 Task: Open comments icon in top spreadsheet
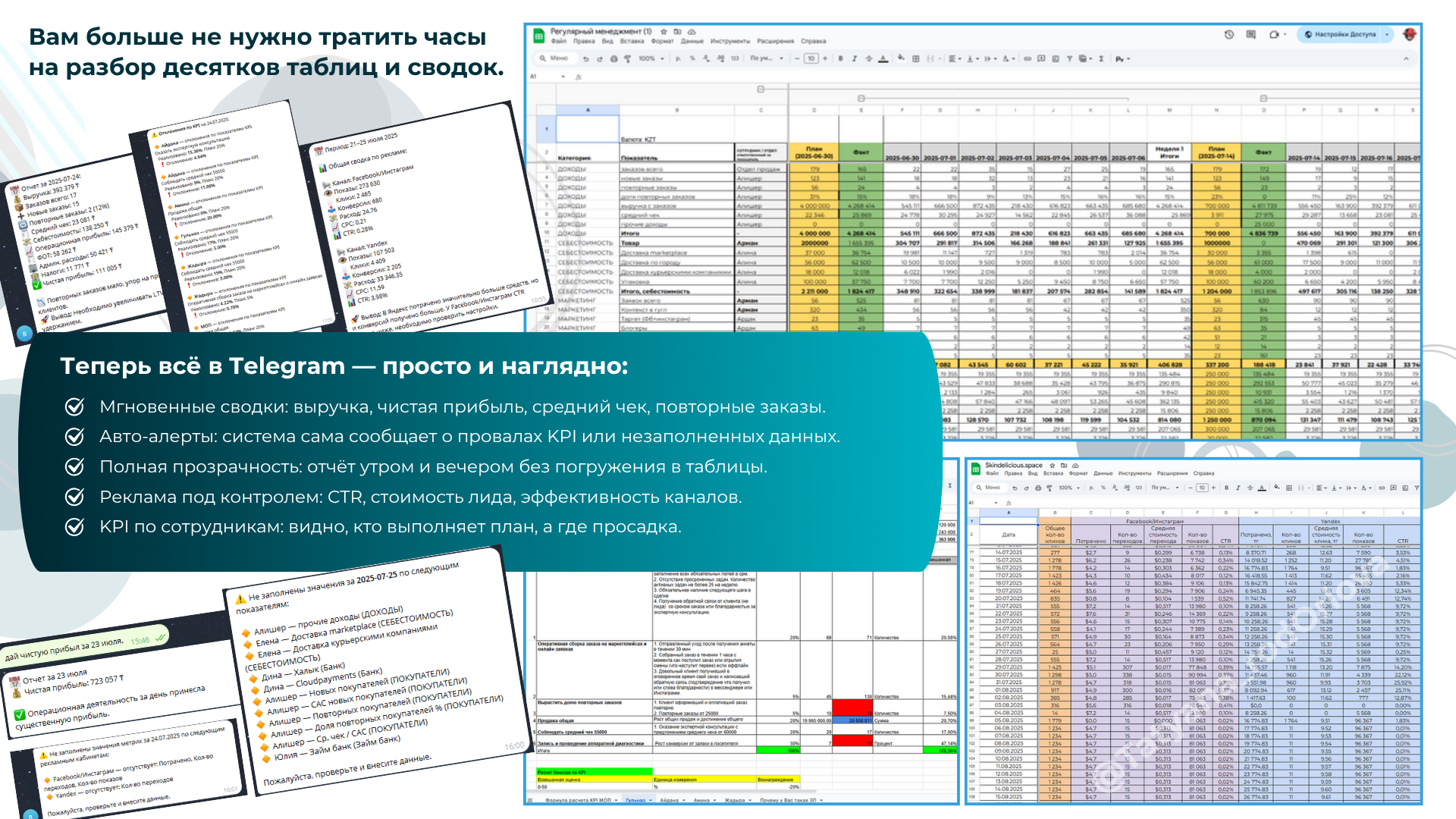[1250, 34]
